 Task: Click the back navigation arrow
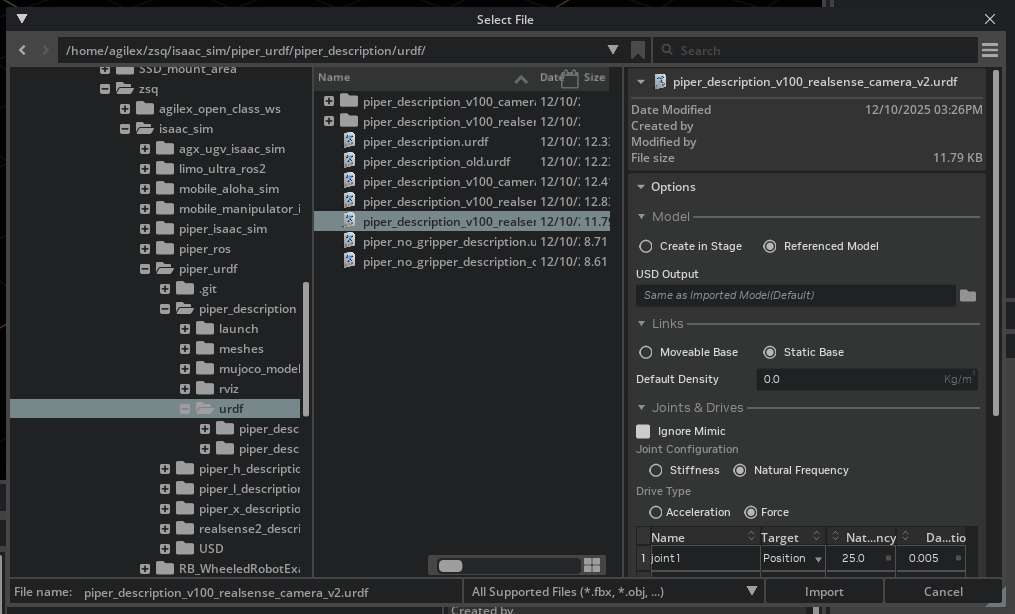tap(22, 49)
